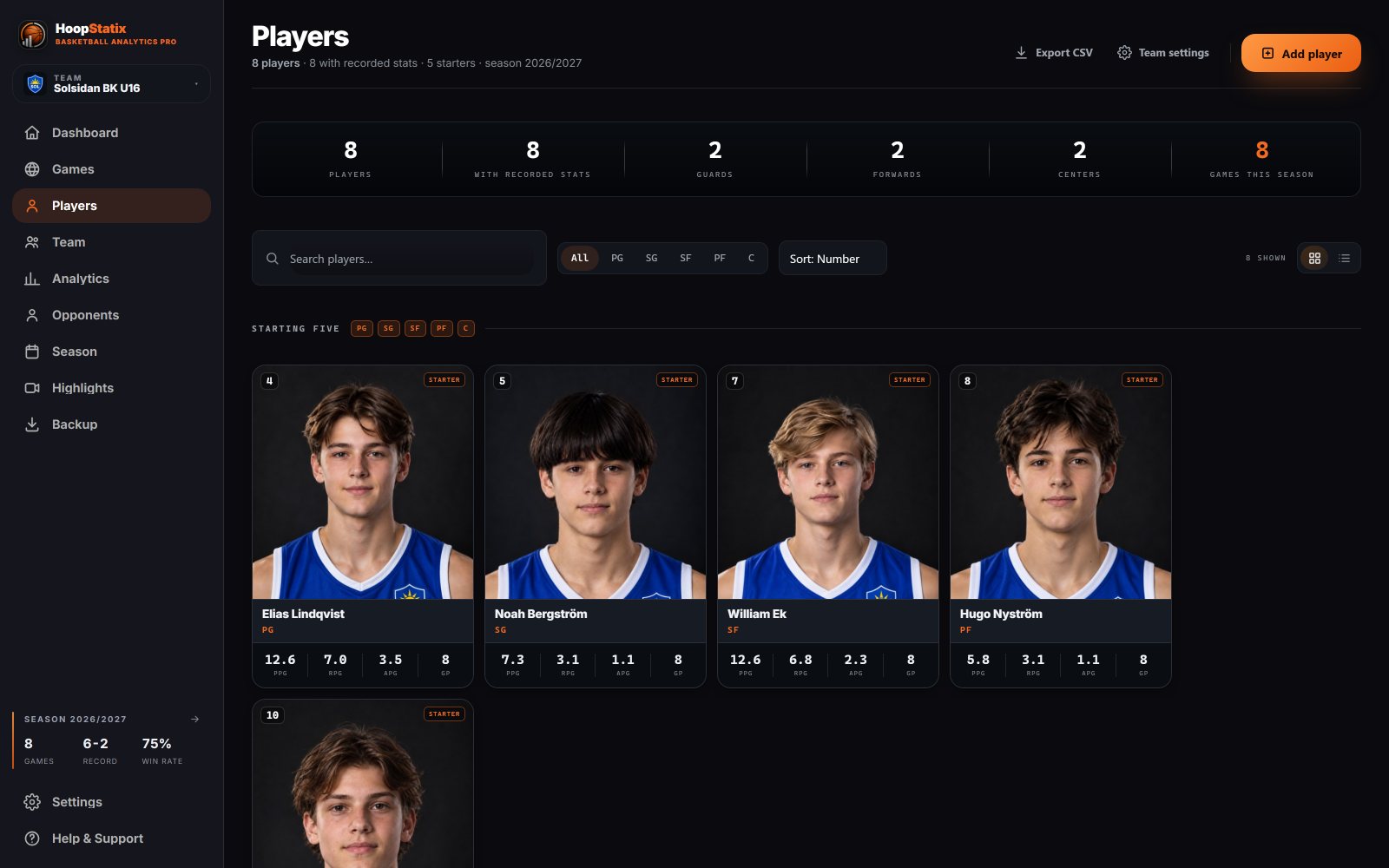Open Team settings
1389x868 pixels.
click(x=1163, y=53)
